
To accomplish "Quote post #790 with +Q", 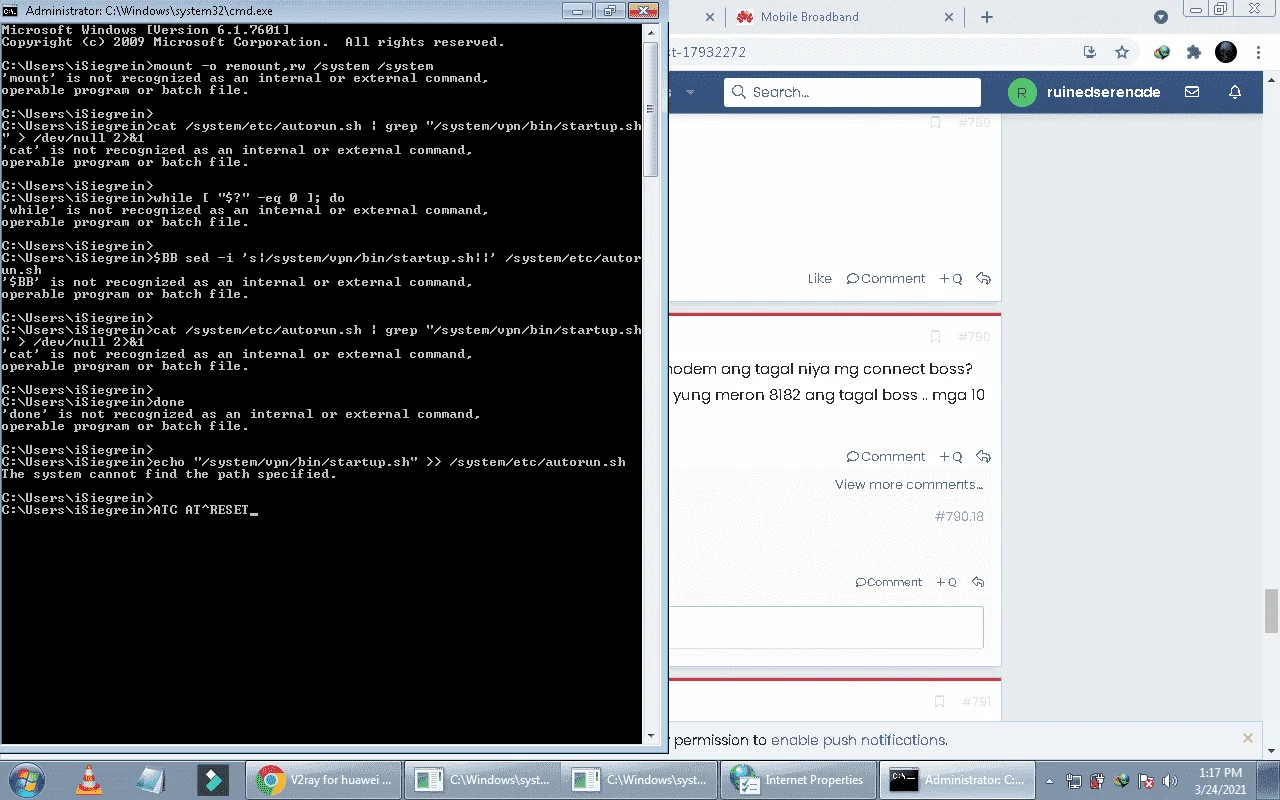I will pyautogui.click(x=951, y=457).
